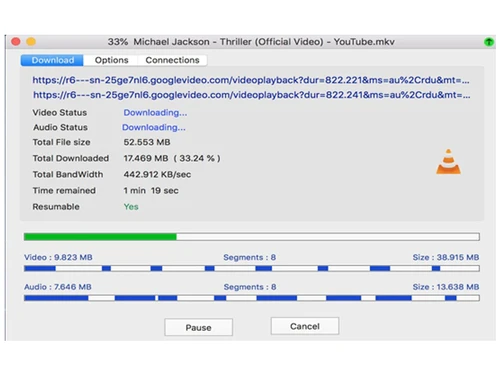Select the bandwidth value 442.912 KB/sec

(x=157, y=174)
